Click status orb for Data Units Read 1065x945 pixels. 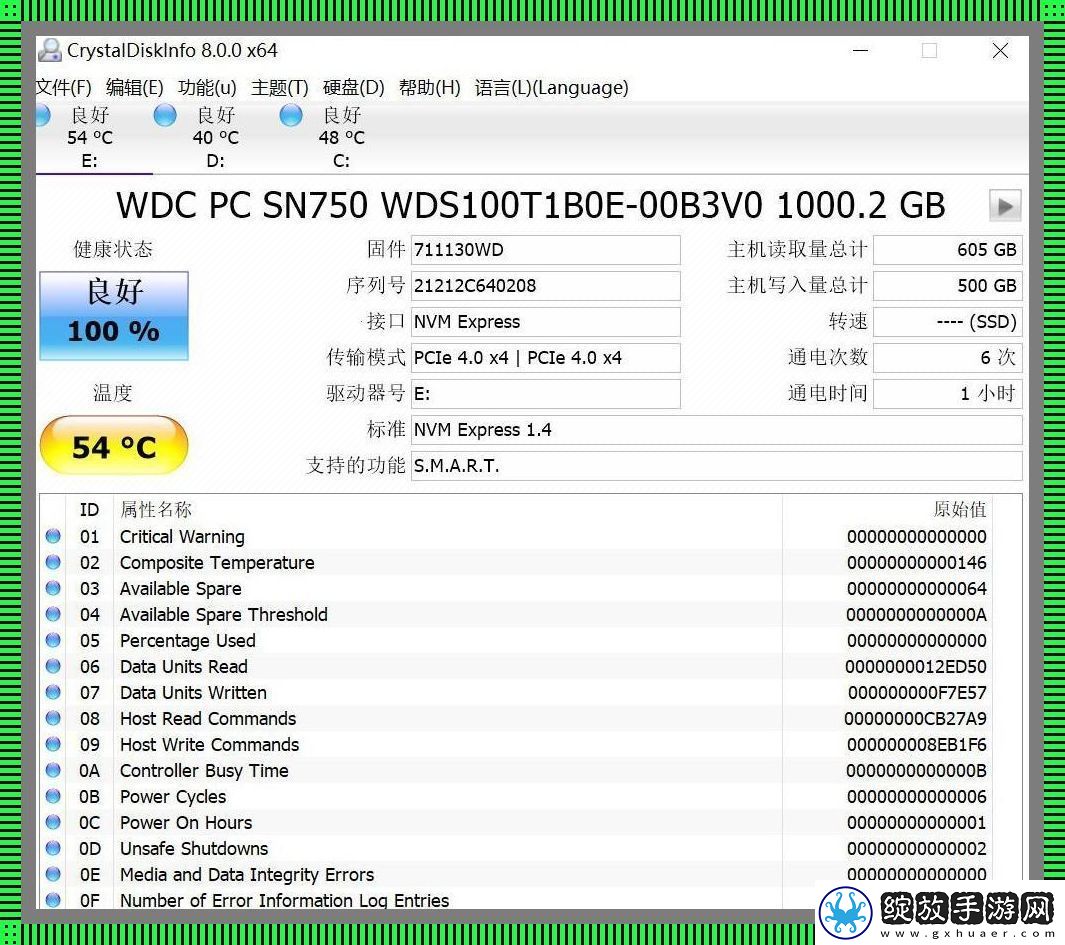53,666
